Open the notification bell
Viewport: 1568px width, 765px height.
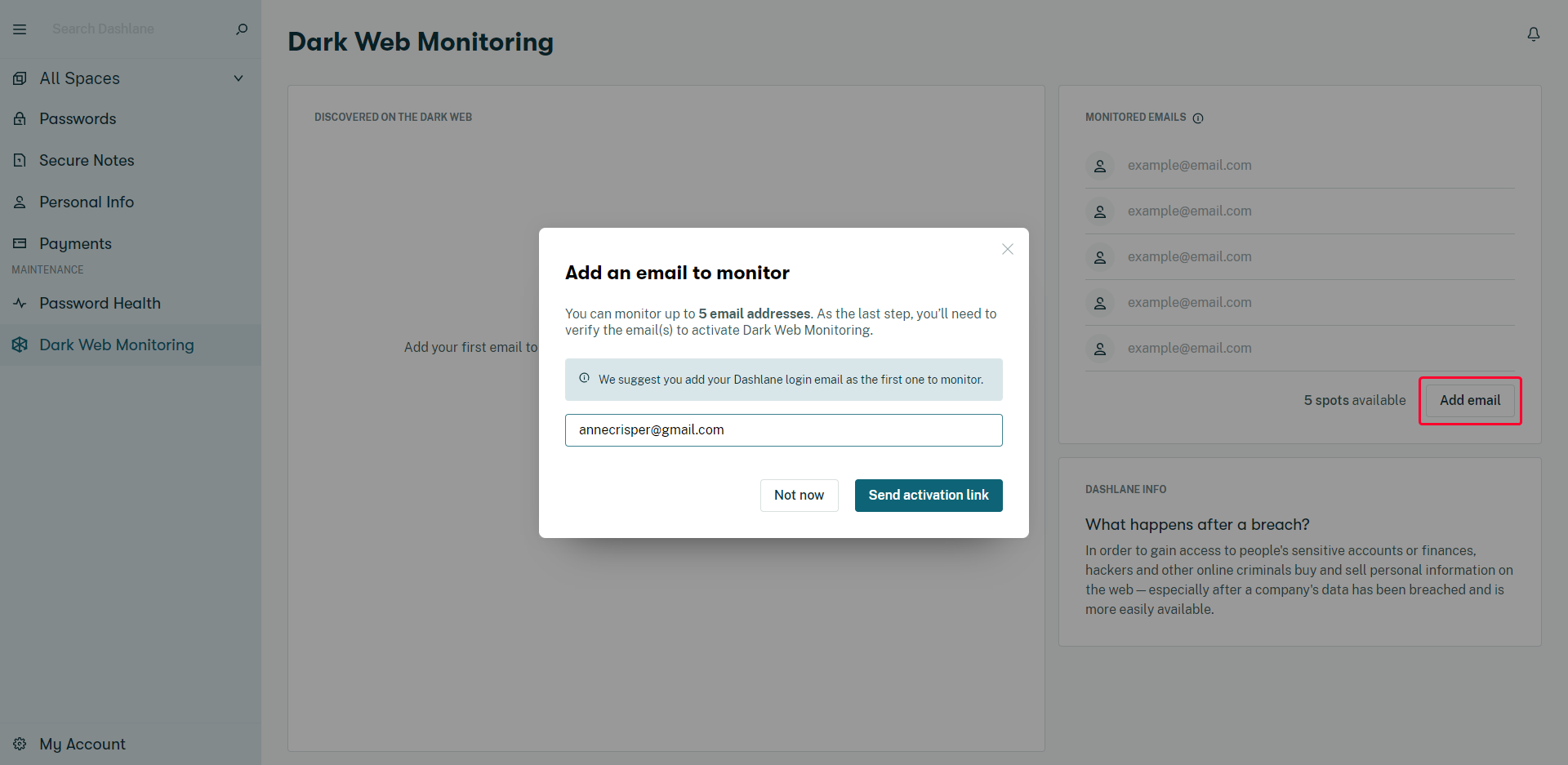tap(1533, 33)
